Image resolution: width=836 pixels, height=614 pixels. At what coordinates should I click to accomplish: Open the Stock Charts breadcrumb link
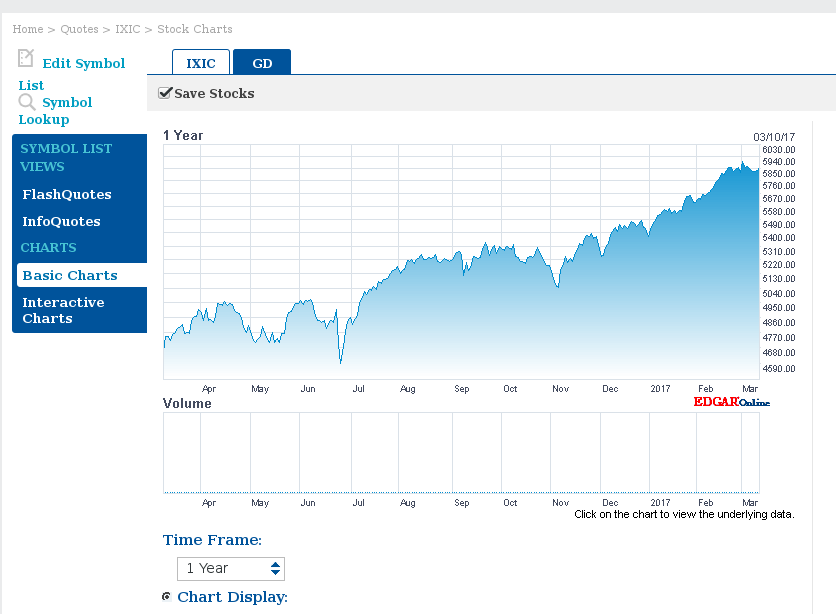(195, 29)
